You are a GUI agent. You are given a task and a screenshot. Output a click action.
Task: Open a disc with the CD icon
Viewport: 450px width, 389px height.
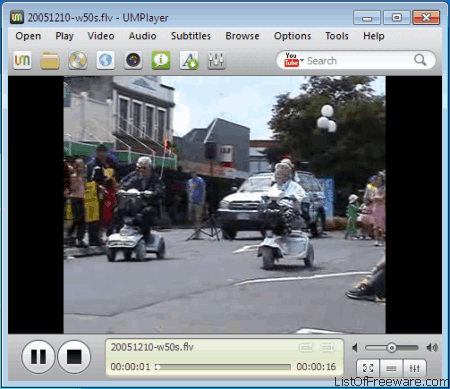pyautogui.click(x=78, y=60)
